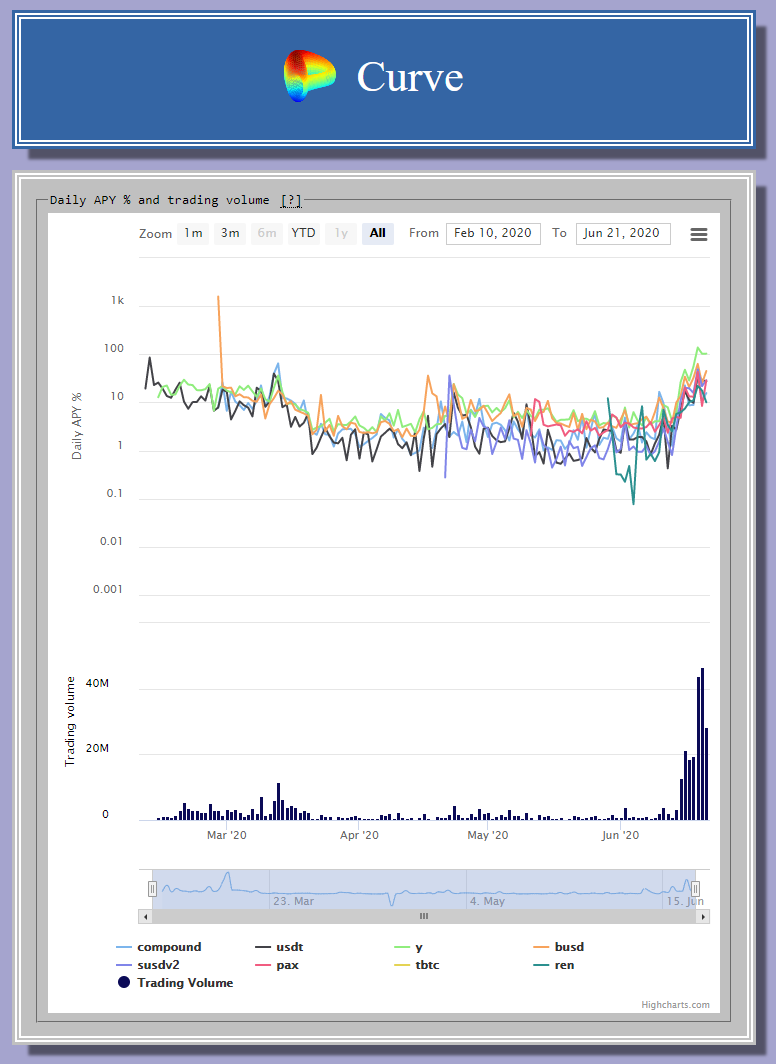Select the 3m zoom range

click(x=230, y=234)
